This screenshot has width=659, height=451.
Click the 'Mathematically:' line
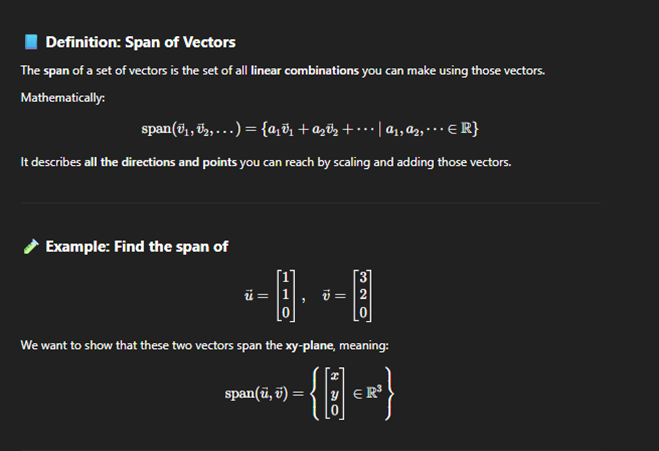pos(63,98)
